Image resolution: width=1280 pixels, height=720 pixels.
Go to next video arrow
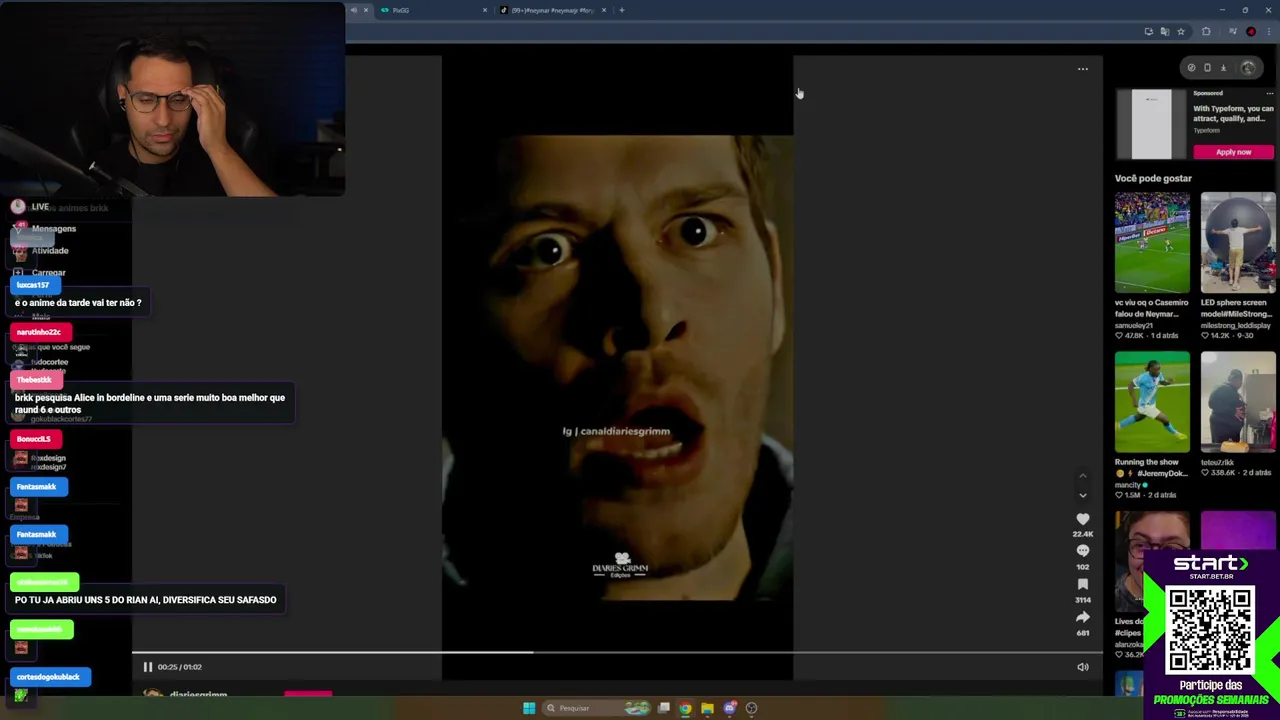pyautogui.click(x=1082, y=495)
